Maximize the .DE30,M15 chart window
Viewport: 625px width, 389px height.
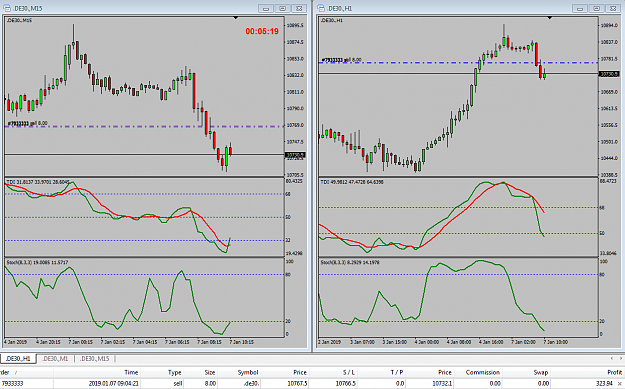(282, 8)
